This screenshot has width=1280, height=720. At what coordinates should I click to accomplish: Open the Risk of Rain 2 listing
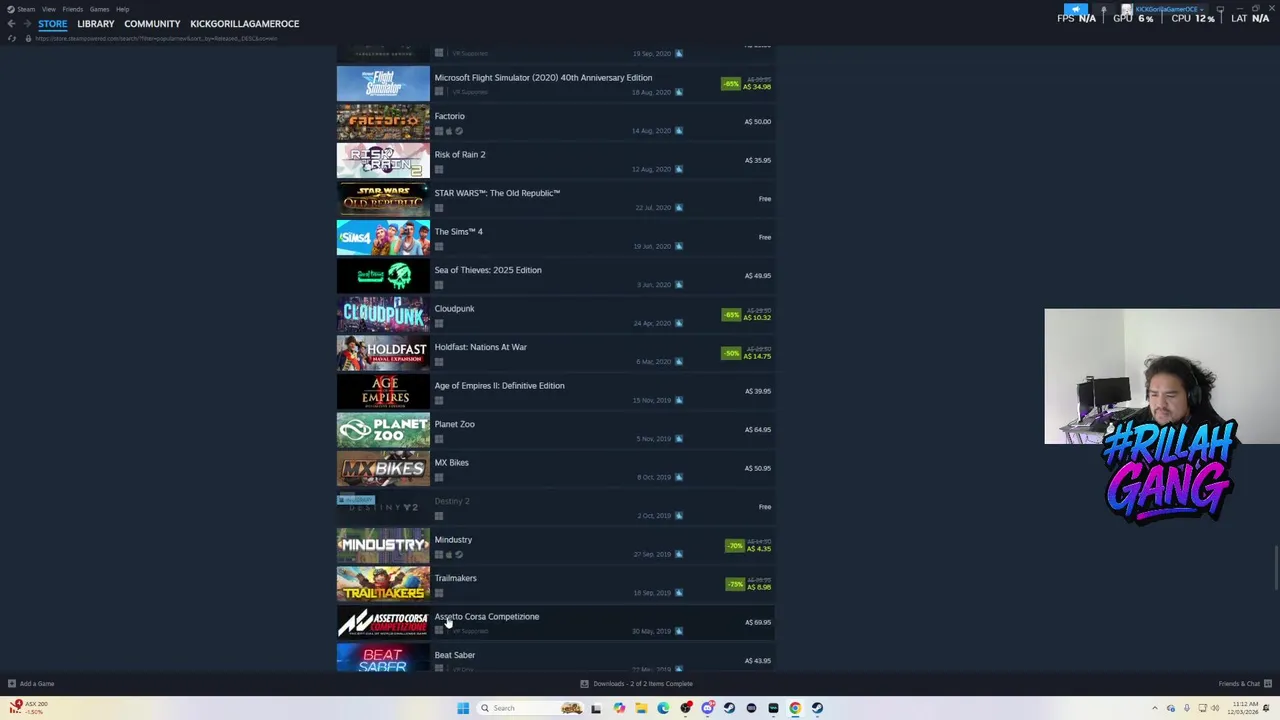pos(555,161)
